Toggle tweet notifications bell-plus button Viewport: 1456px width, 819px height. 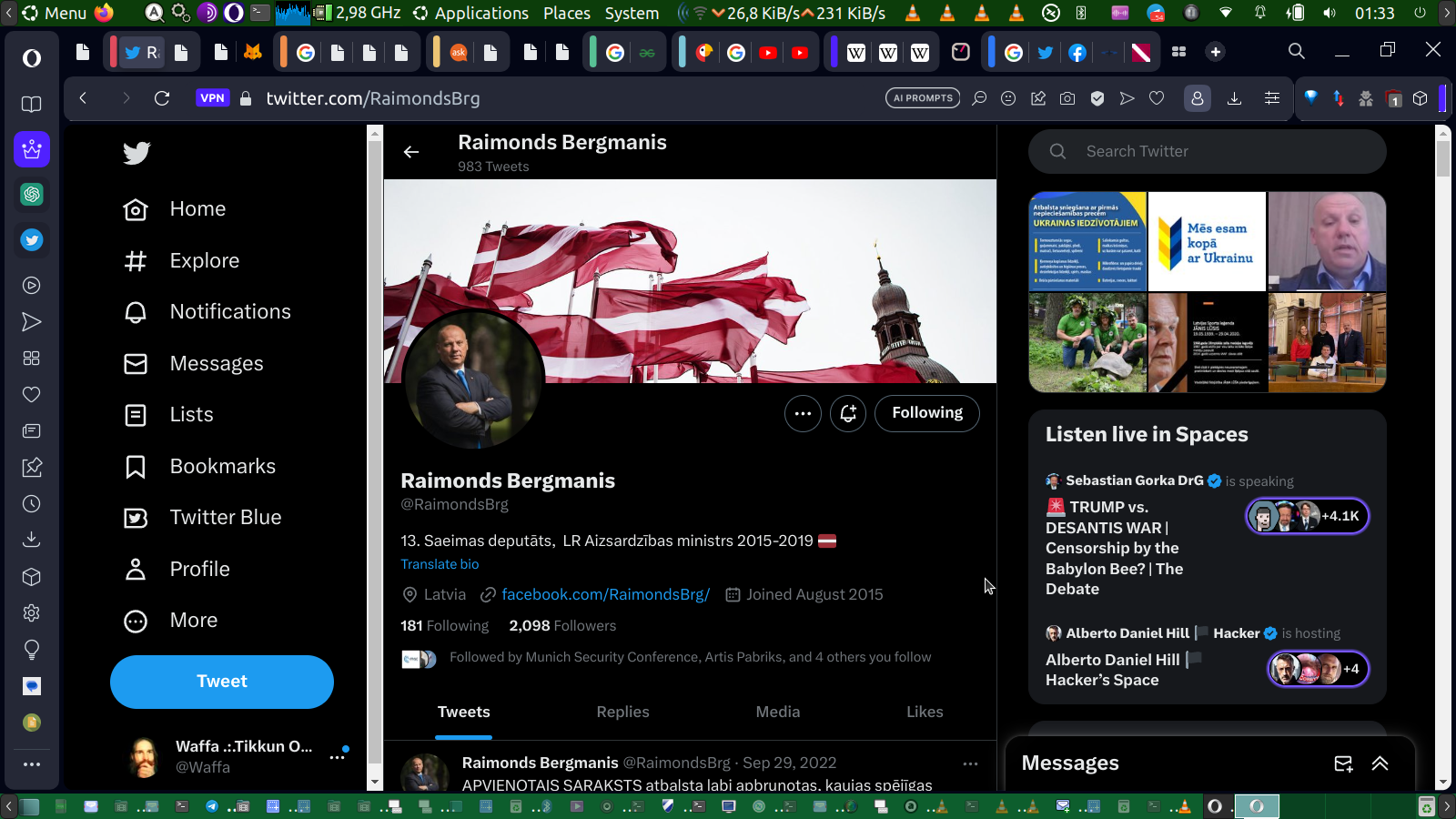pos(848,413)
